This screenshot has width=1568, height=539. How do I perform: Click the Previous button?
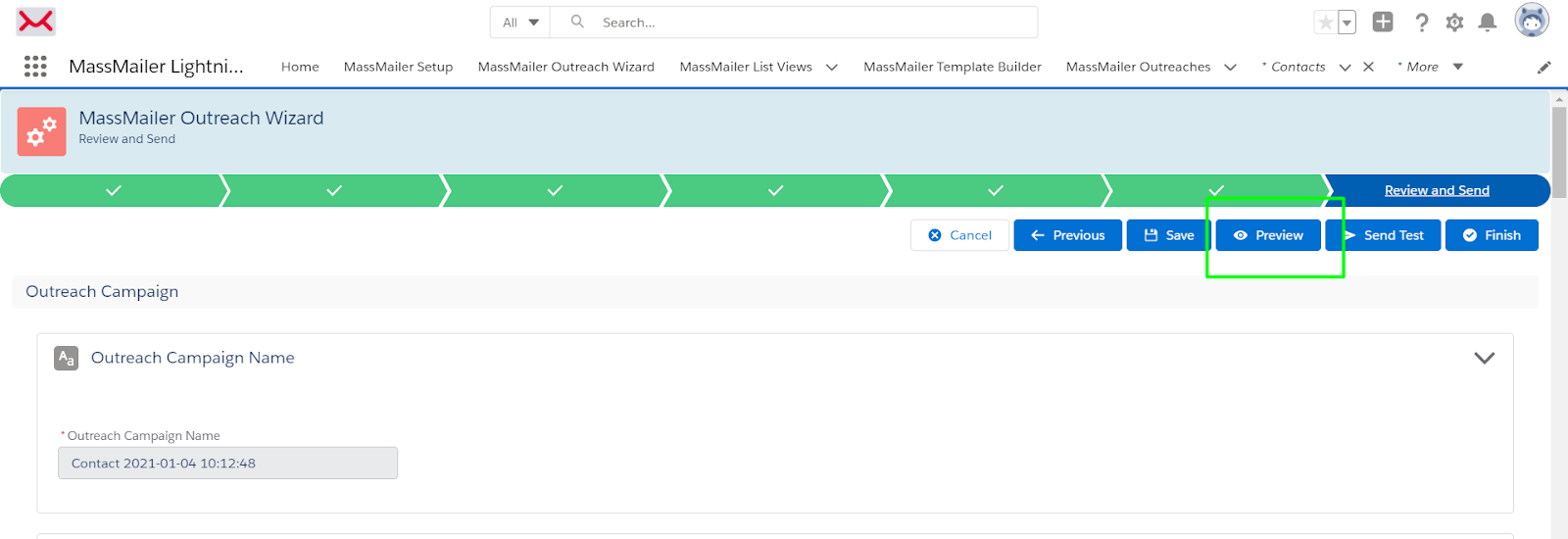pyautogui.click(x=1067, y=235)
